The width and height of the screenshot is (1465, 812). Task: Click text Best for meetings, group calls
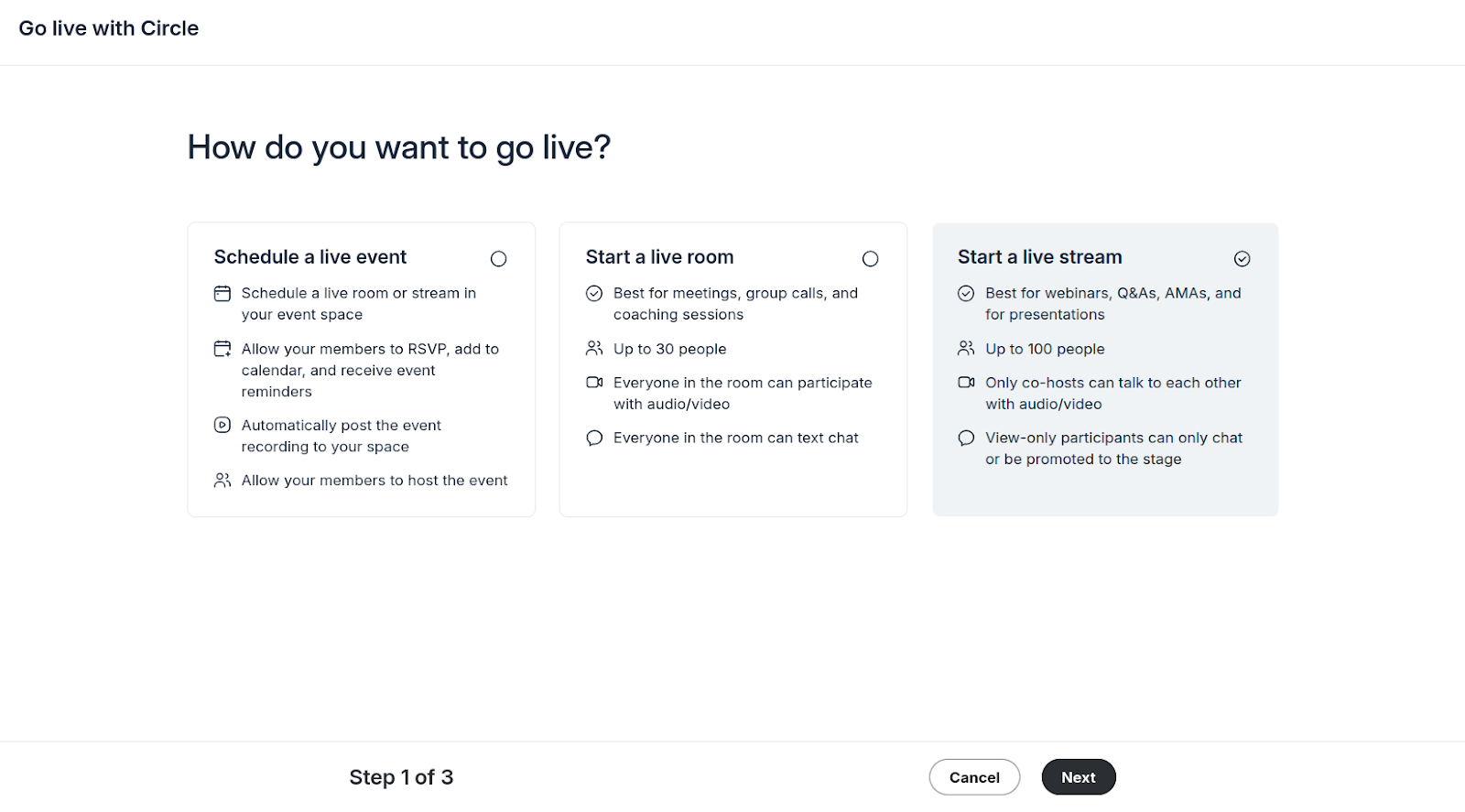(736, 304)
